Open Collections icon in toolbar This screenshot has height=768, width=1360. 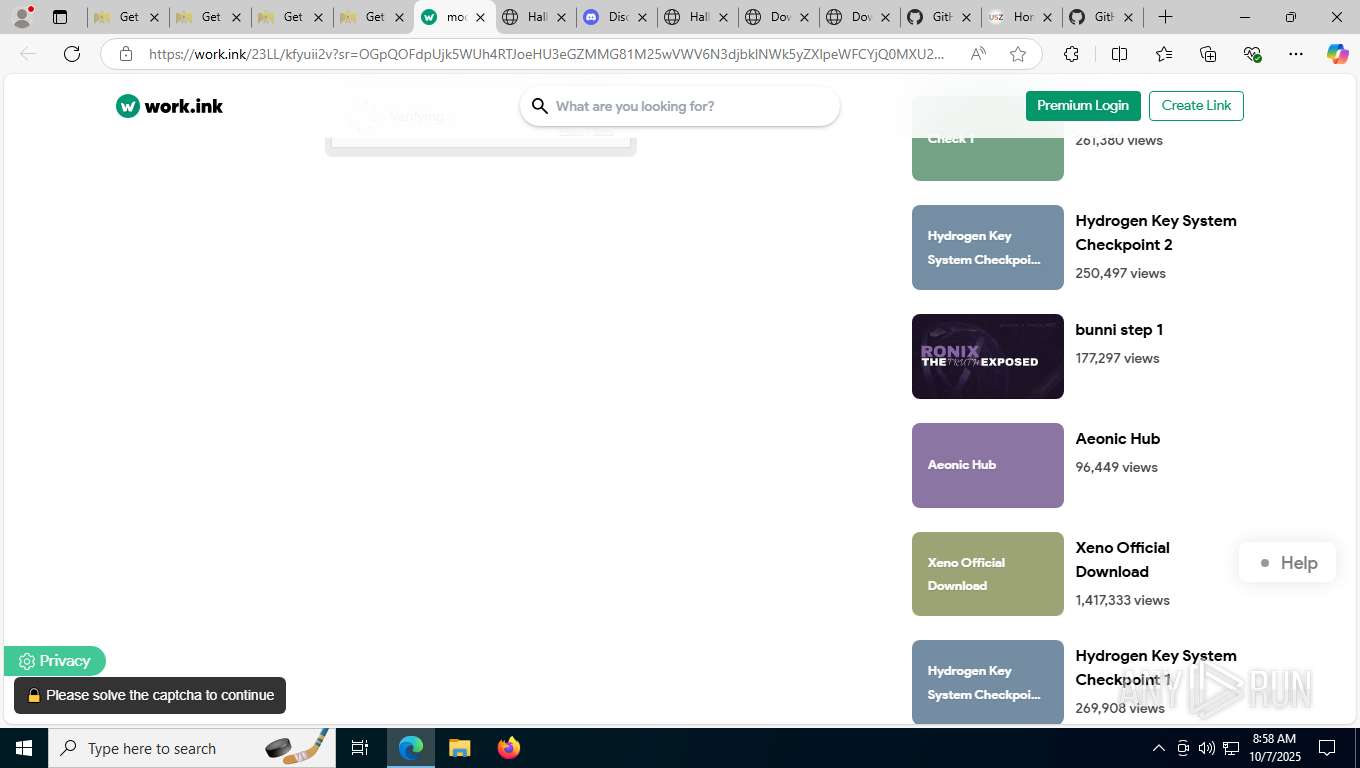(x=1208, y=54)
